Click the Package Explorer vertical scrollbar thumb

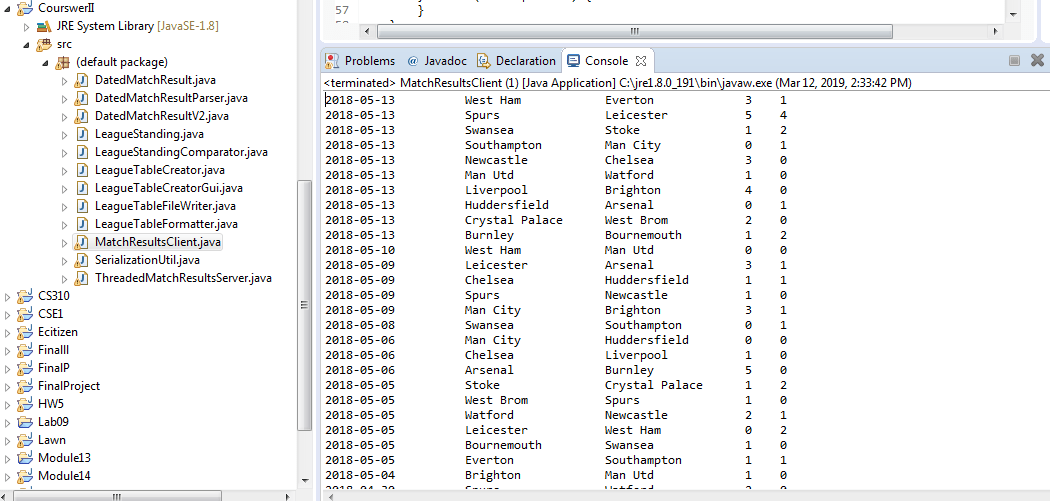pos(305,305)
